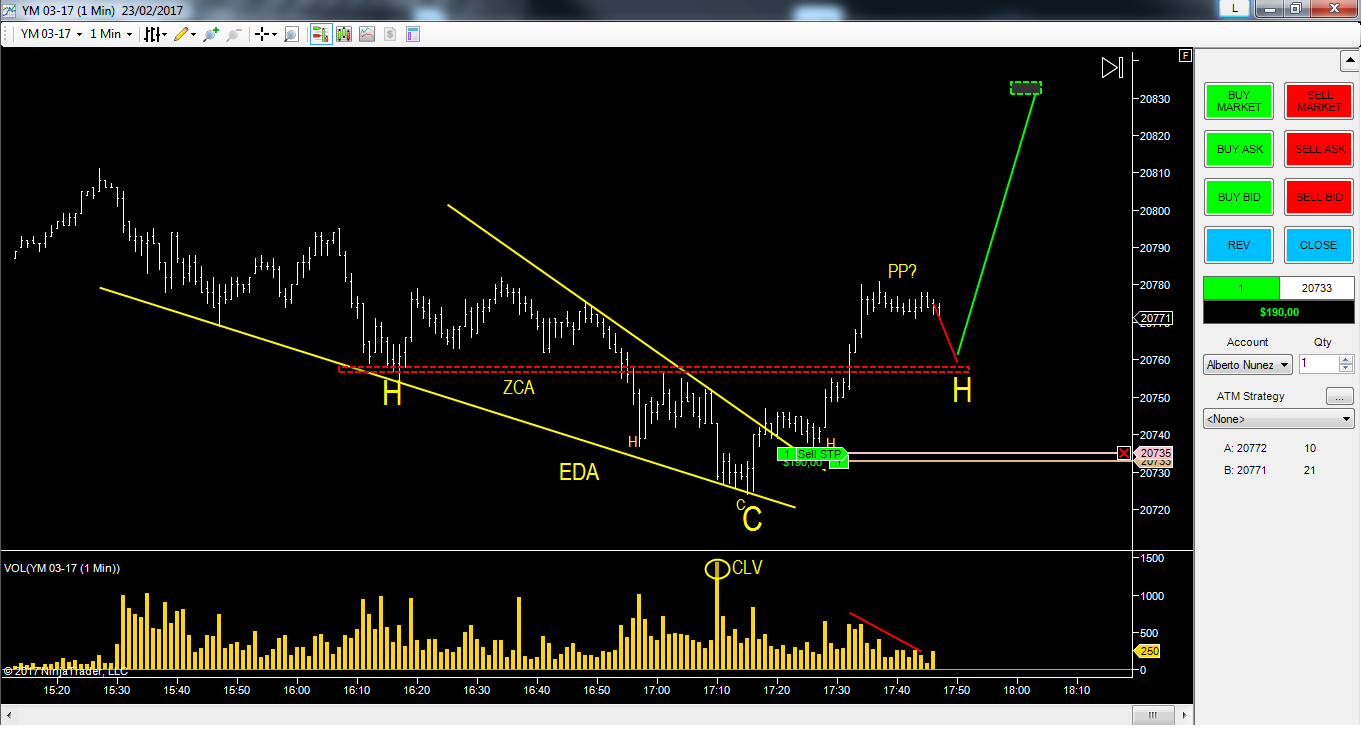Toggle the F fixed-scale marker on price axis
This screenshot has width=1361, height=736.
pyautogui.click(x=1185, y=56)
